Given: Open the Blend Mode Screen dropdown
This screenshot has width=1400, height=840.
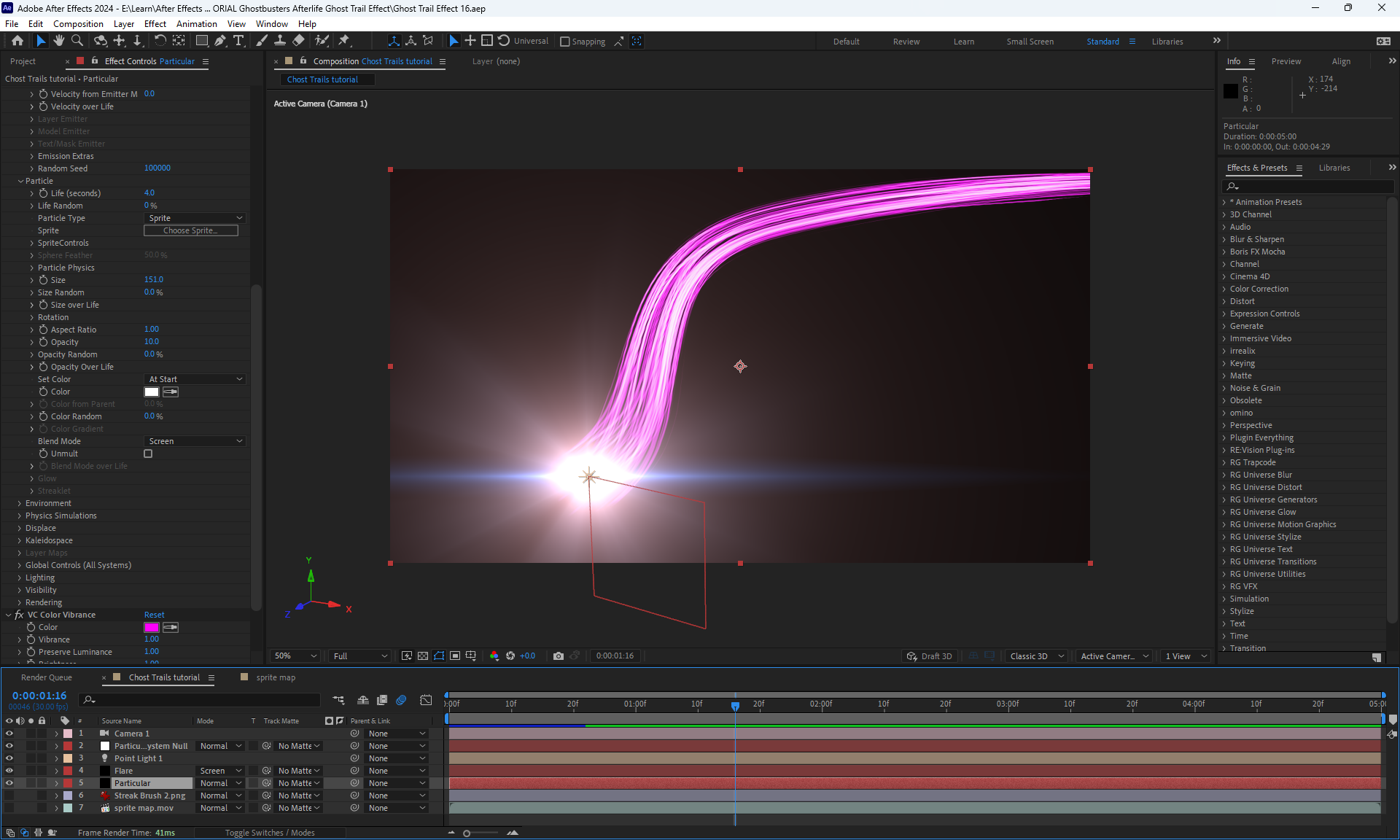Looking at the screenshot, I should point(195,441).
